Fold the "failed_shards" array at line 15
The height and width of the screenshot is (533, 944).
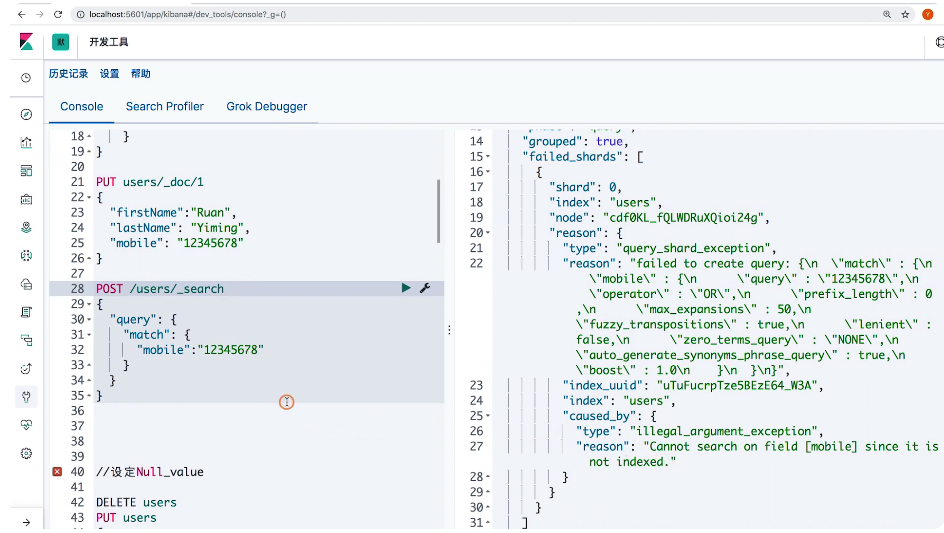487,157
